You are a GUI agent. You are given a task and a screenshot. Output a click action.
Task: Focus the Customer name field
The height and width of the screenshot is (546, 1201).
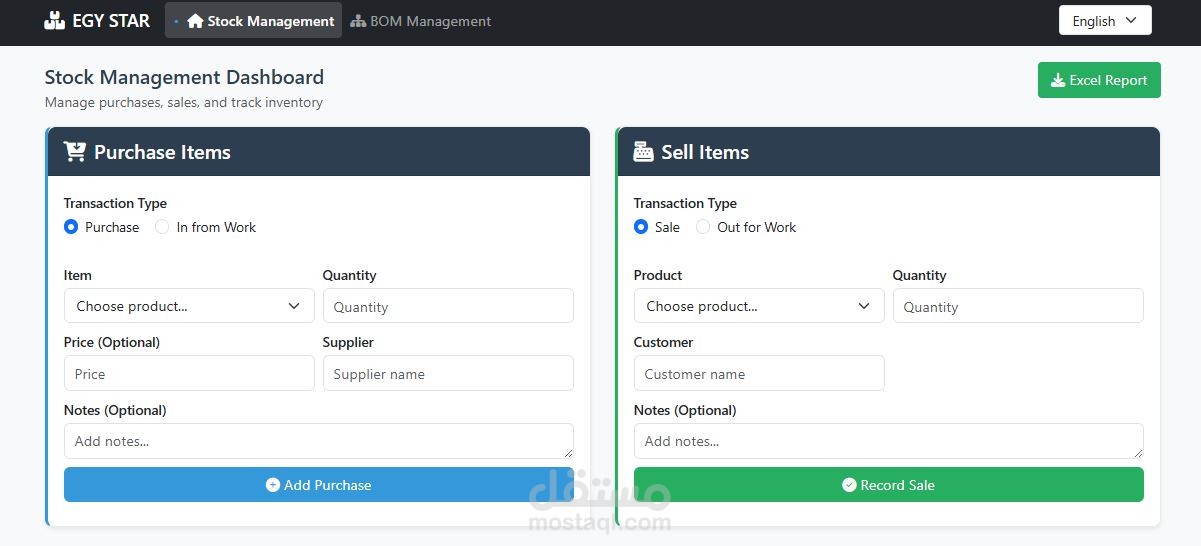[x=759, y=373]
